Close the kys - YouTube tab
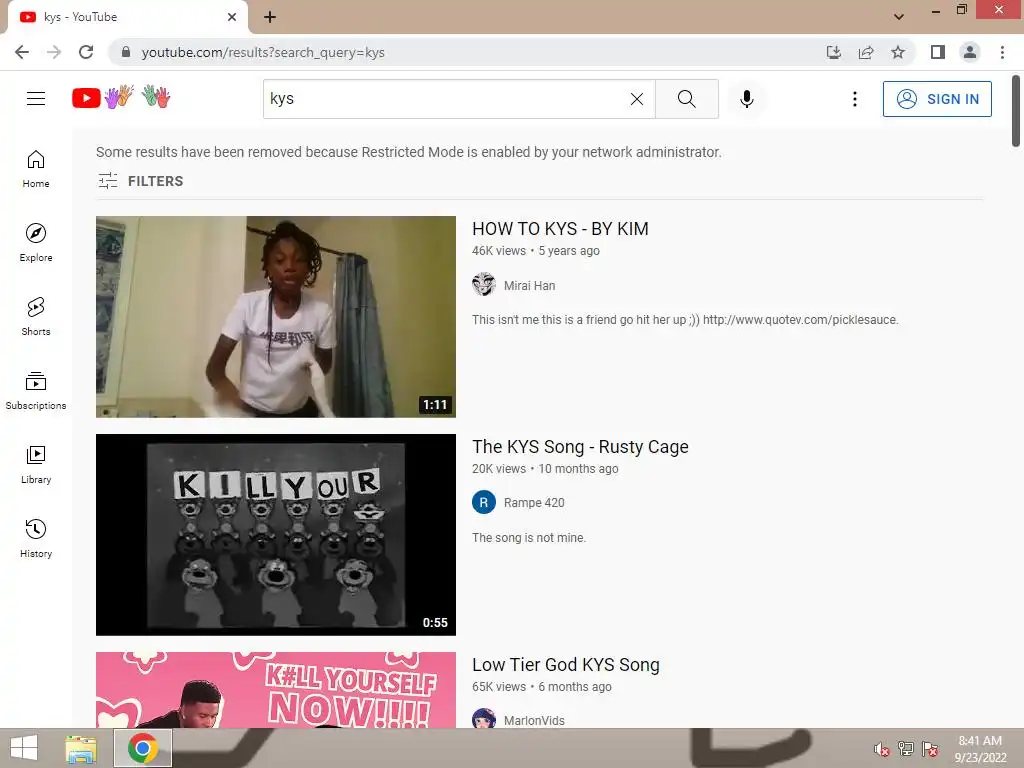 click(232, 17)
